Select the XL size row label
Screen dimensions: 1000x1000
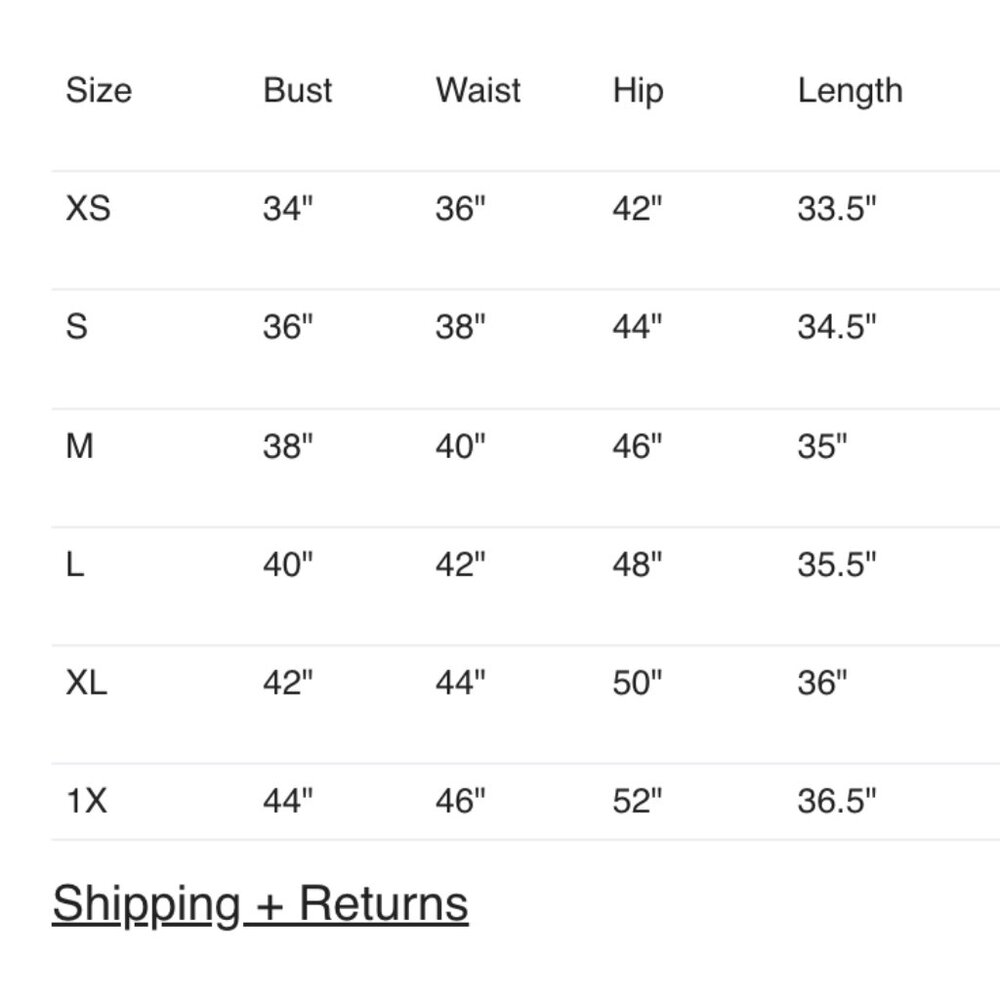(x=86, y=682)
